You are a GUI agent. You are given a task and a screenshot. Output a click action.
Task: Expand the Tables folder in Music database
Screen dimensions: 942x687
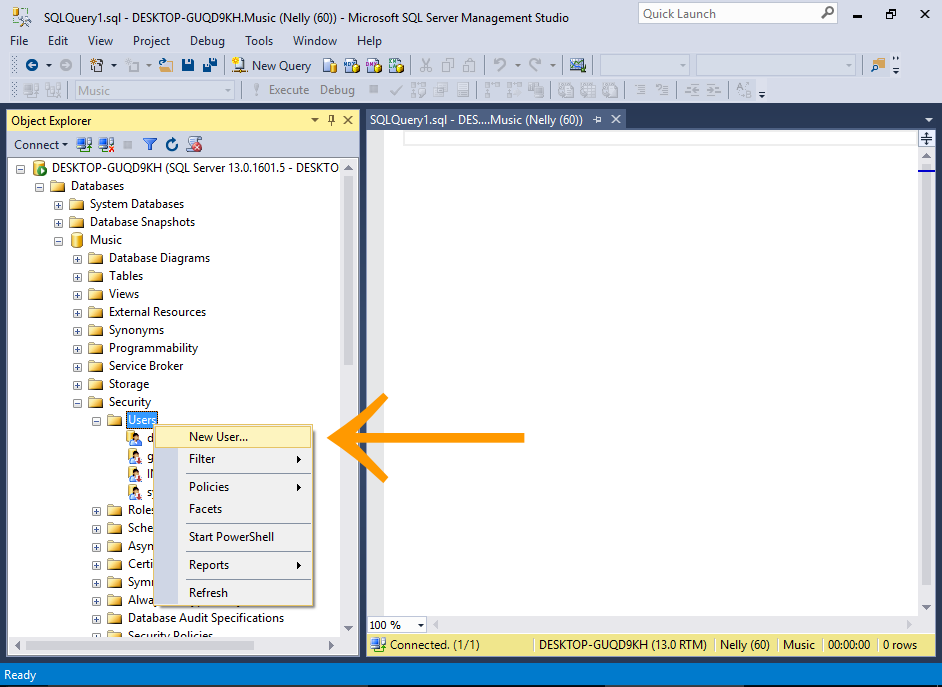point(78,276)
